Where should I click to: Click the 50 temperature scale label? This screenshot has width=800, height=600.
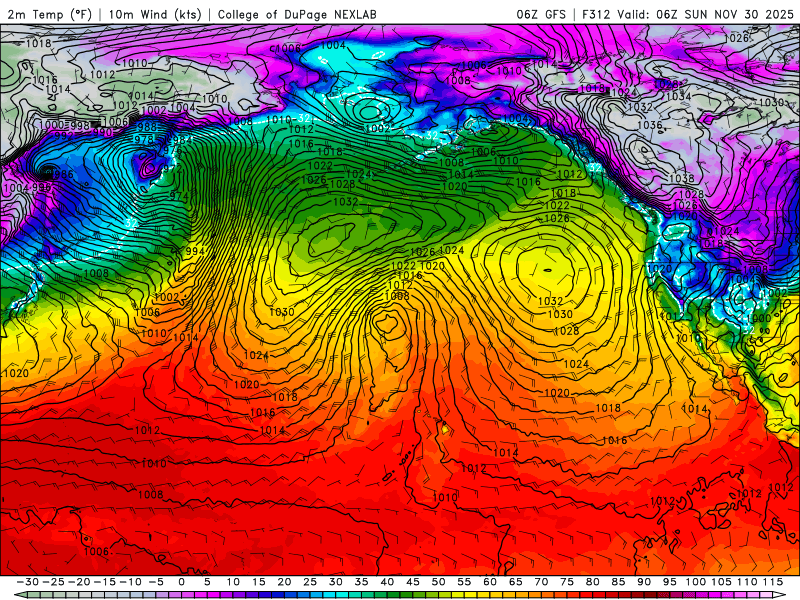pyautogui.click(x=438, y=582)
